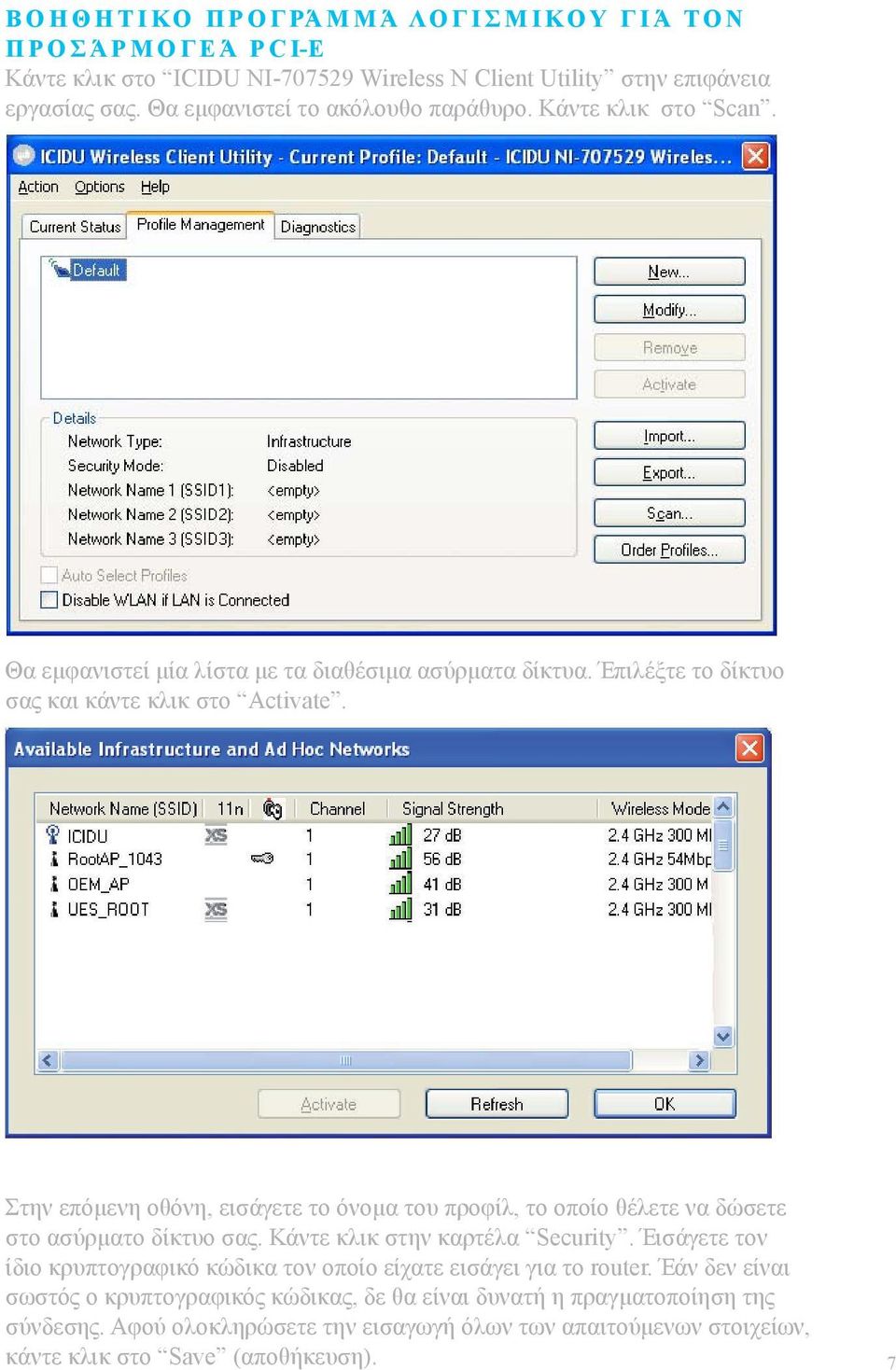
Task: Click the Infrastructure network type value
Action: pyautogui.click(x=309, y=441)
